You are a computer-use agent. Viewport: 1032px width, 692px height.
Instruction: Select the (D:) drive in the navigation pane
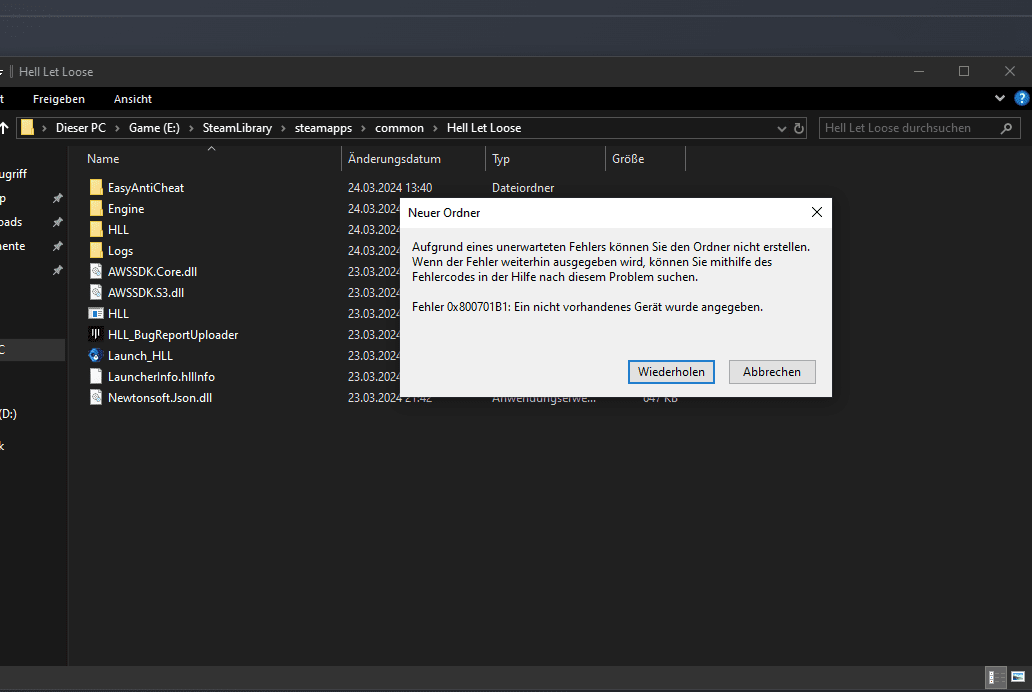(9, 413)
